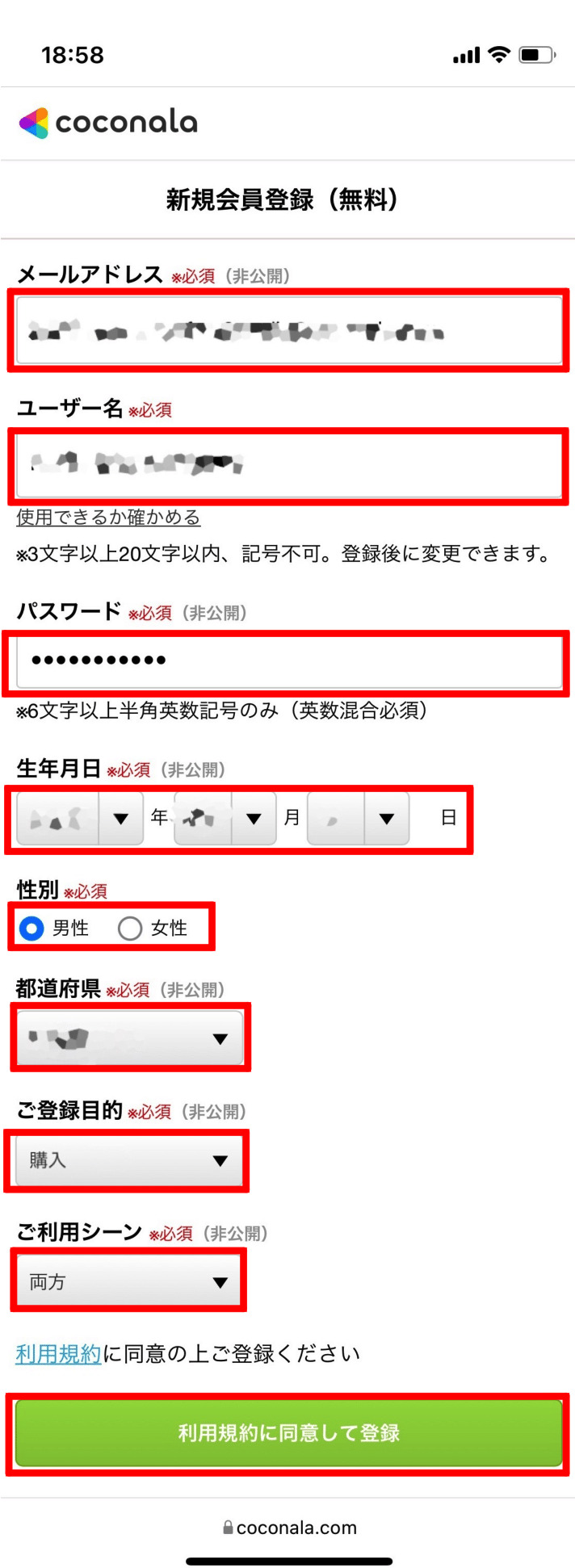Tap the cellular signal bars icon
575x1568 pixels.
(466, 56)
